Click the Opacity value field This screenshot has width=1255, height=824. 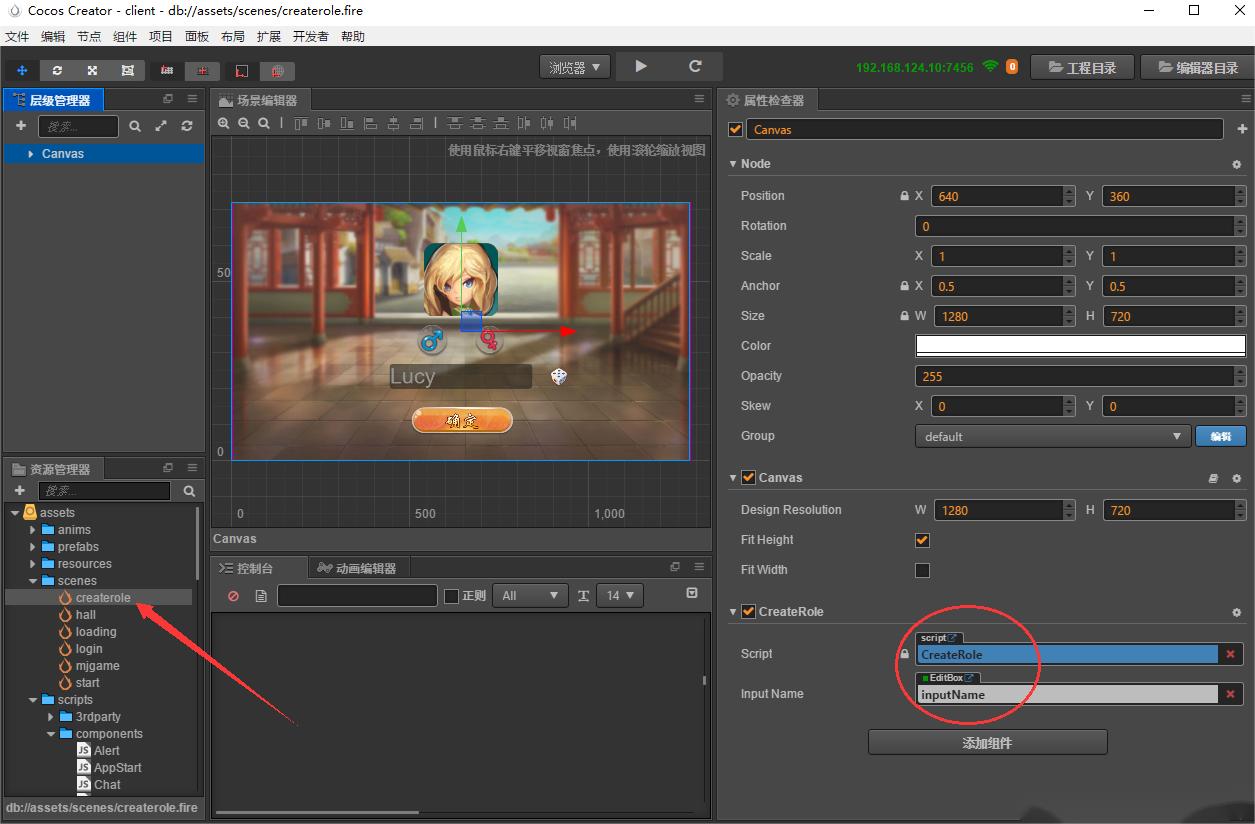coord(1074,376)
